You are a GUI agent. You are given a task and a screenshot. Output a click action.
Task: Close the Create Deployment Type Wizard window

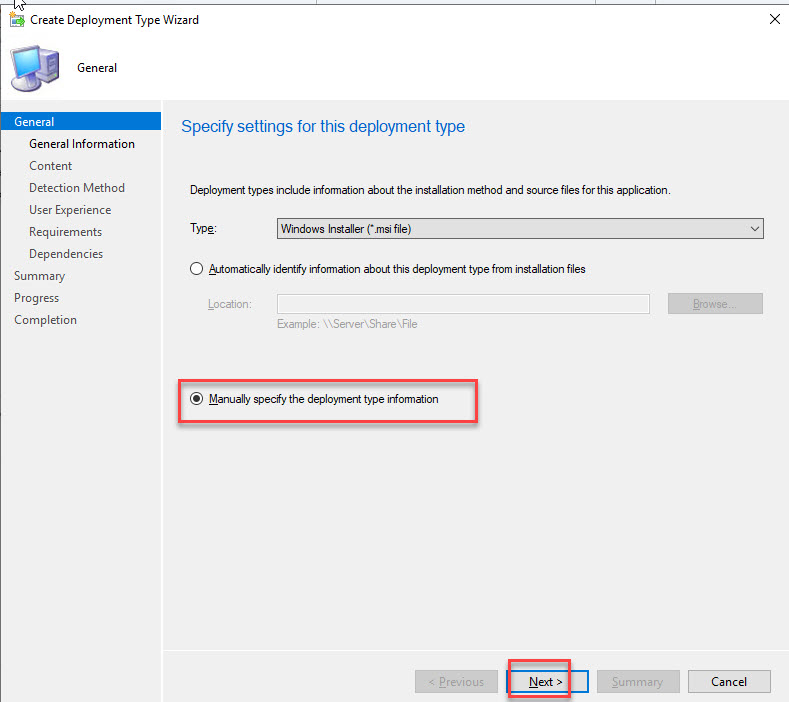[774, 19]
